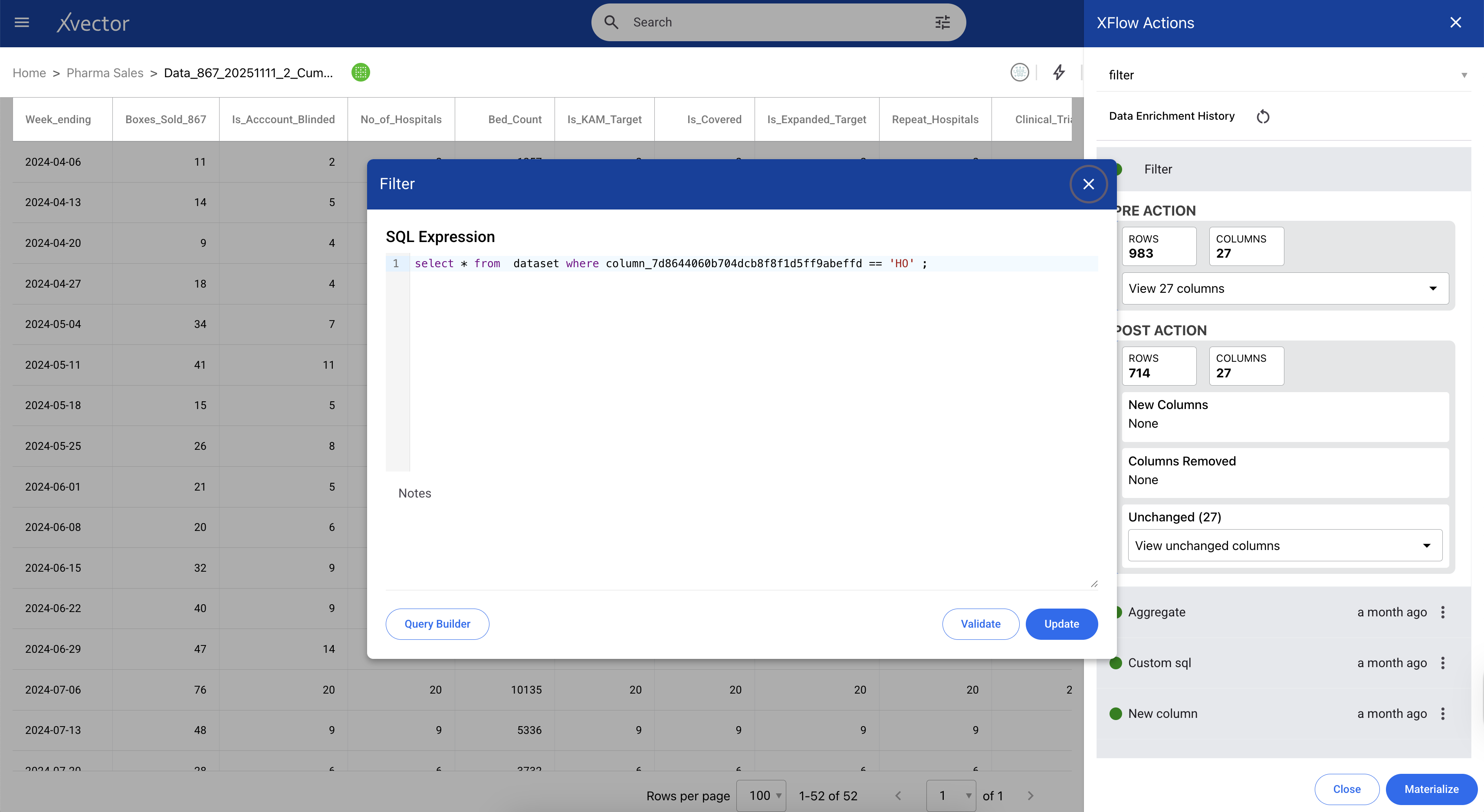This screenshot has width=1484, height=812.
Task: Open the filter action selector dropdown
Action: click(x=1285, y=75)
